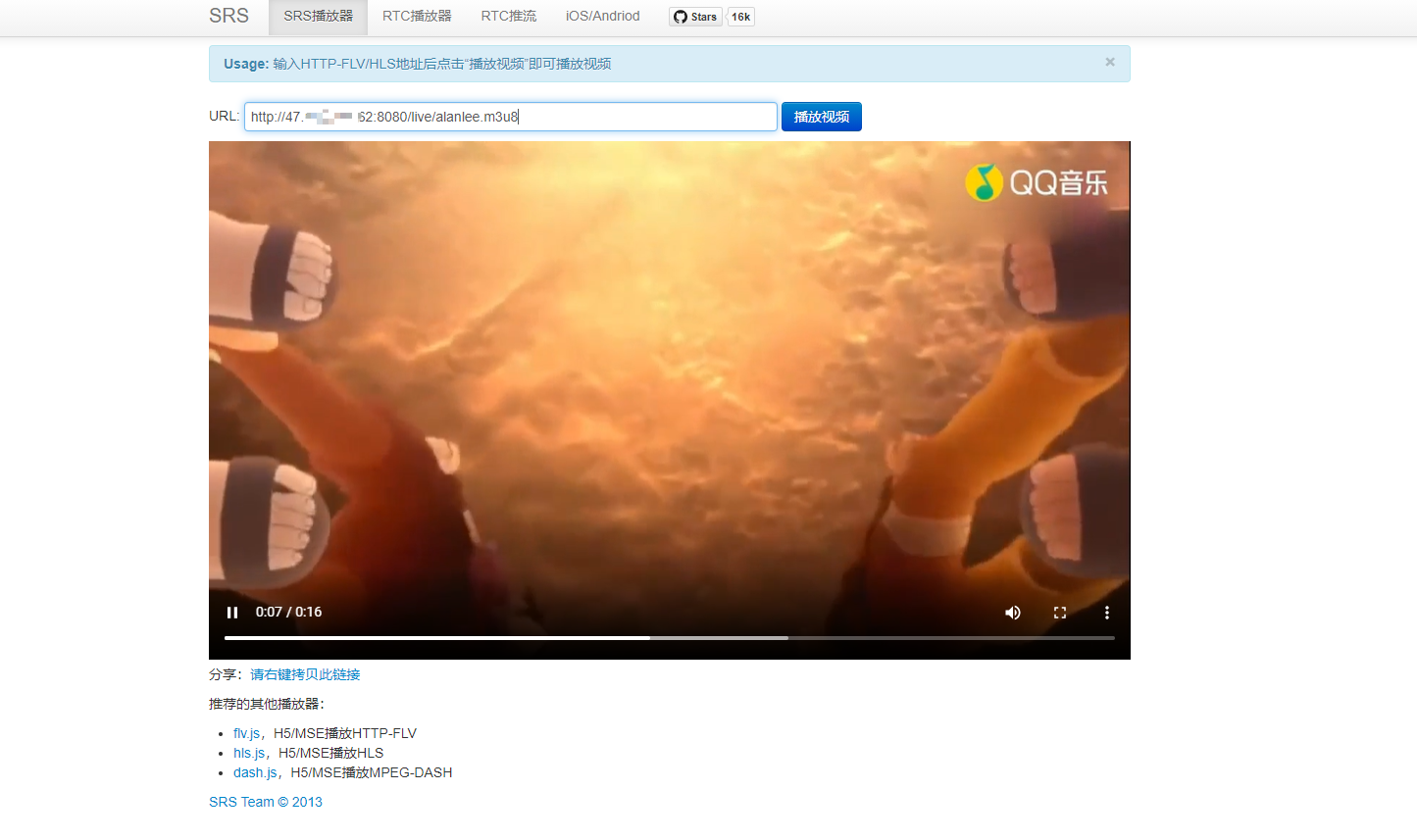Screen dimensions: 1417x840
Task: Open the 16k stars count link
Action: [x=740, y=17]
